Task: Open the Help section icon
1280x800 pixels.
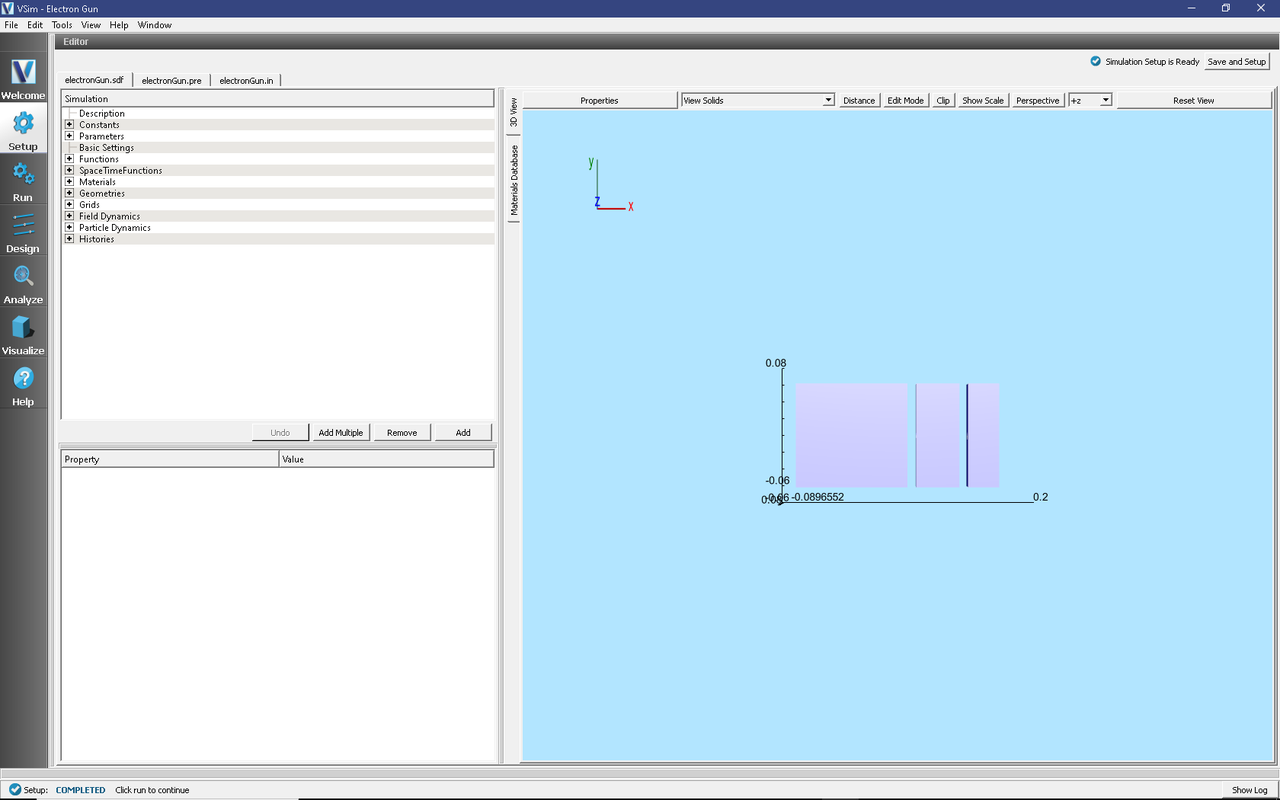Action: (x=23, y=385)
